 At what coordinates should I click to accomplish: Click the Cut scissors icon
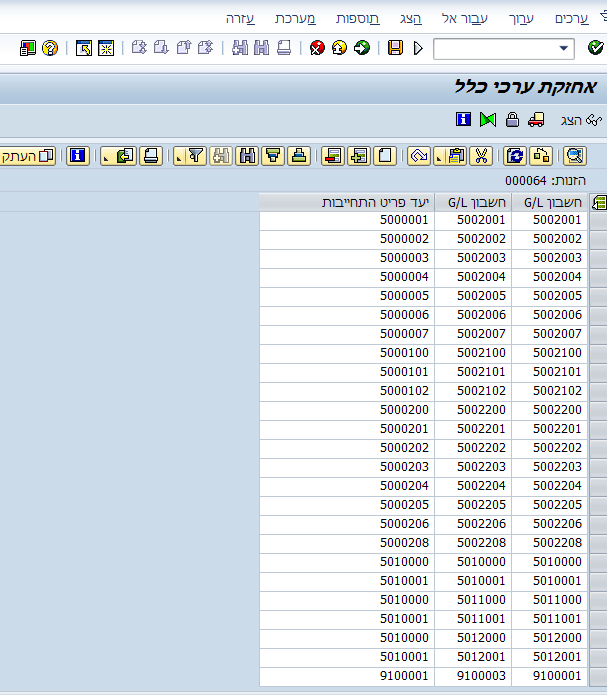coord(481,156)
